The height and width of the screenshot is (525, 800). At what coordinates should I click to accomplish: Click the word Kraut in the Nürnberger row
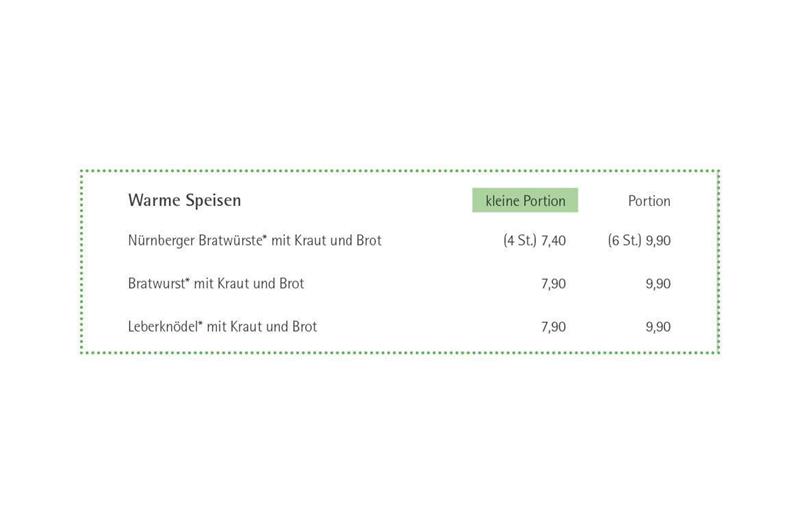click(310, 240)
